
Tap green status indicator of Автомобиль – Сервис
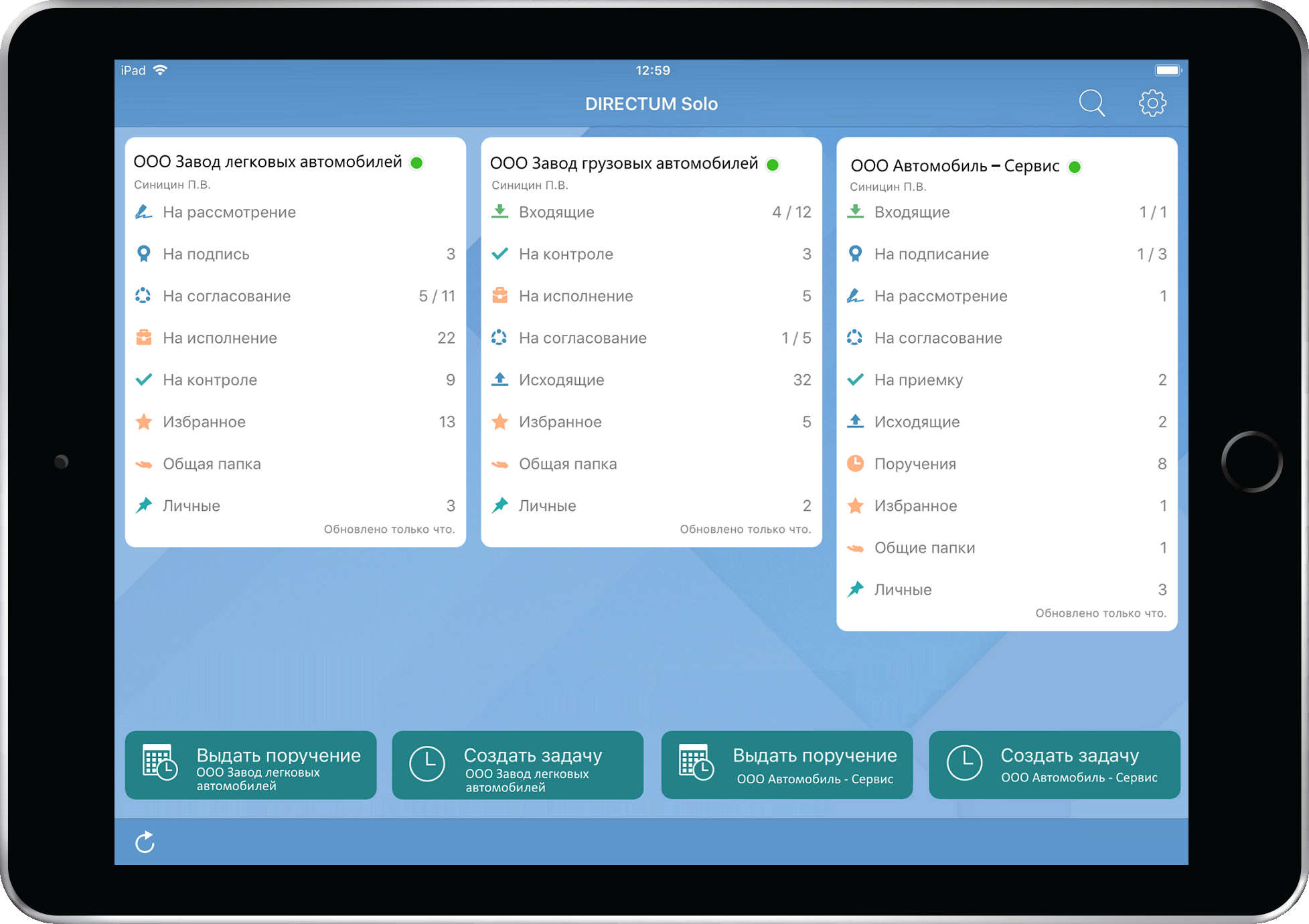tap(1075, 167)
